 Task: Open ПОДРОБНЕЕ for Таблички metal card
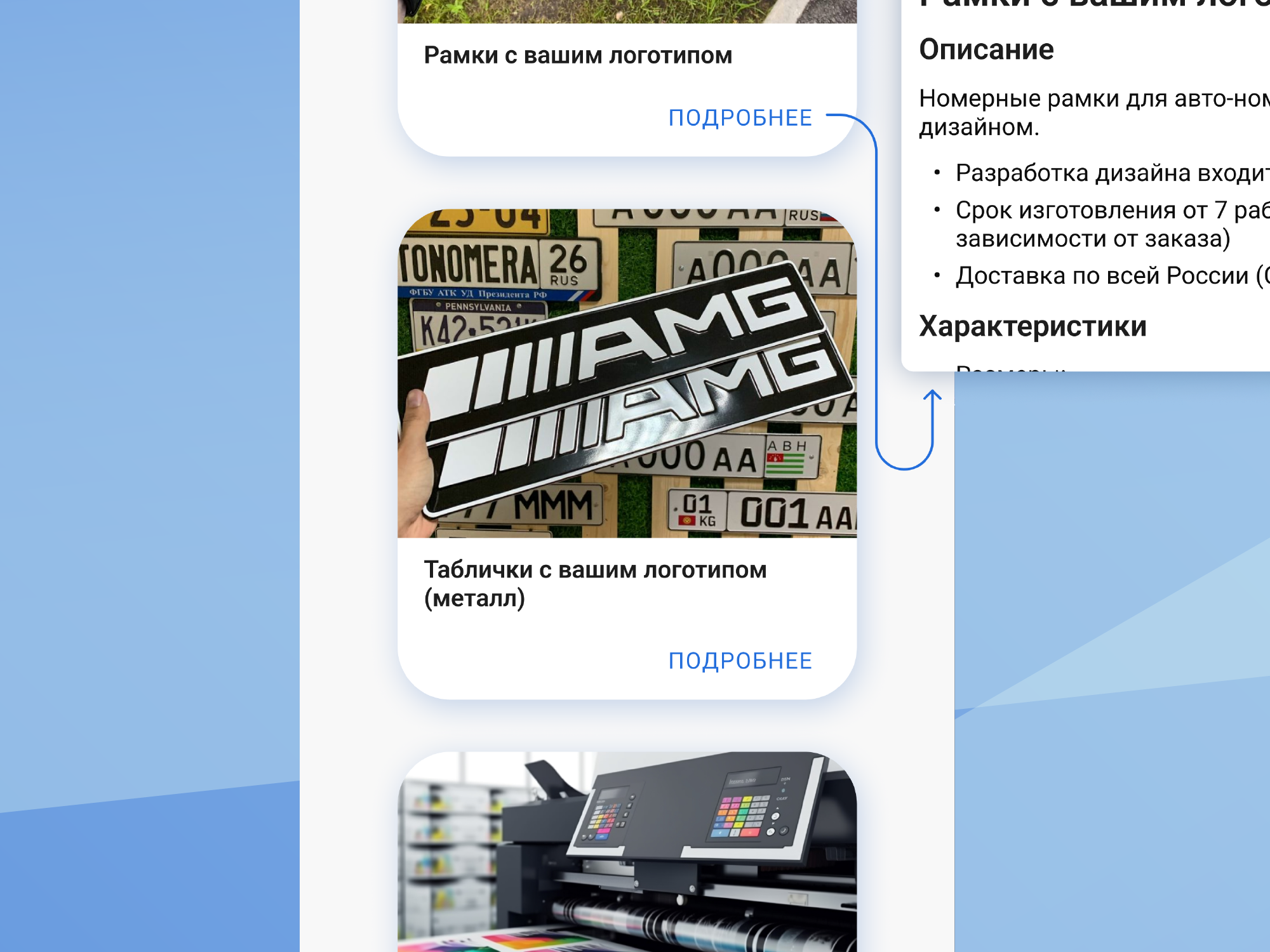tap(740, 661)
